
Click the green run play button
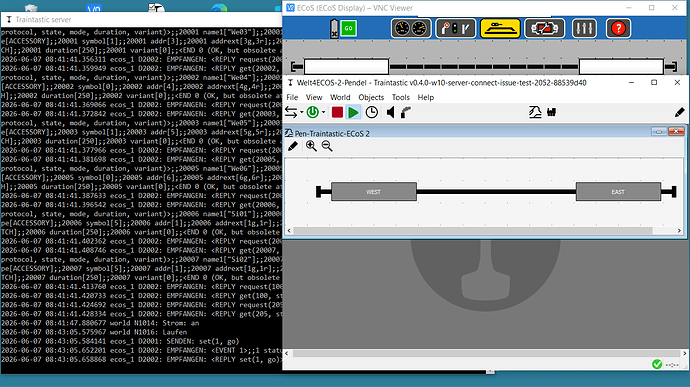tap(353, 112)
